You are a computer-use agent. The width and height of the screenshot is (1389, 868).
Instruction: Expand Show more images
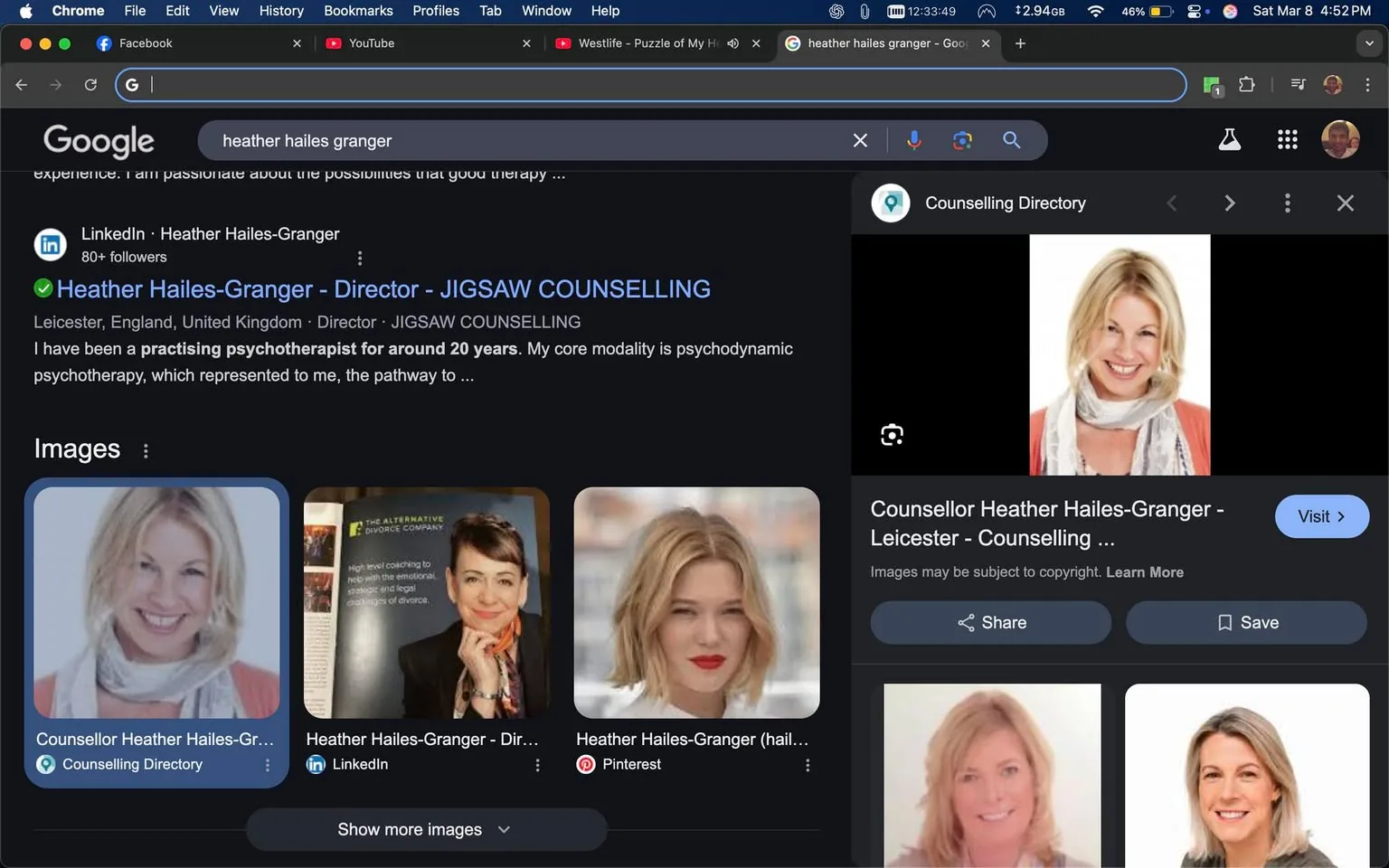coord(426,829)
